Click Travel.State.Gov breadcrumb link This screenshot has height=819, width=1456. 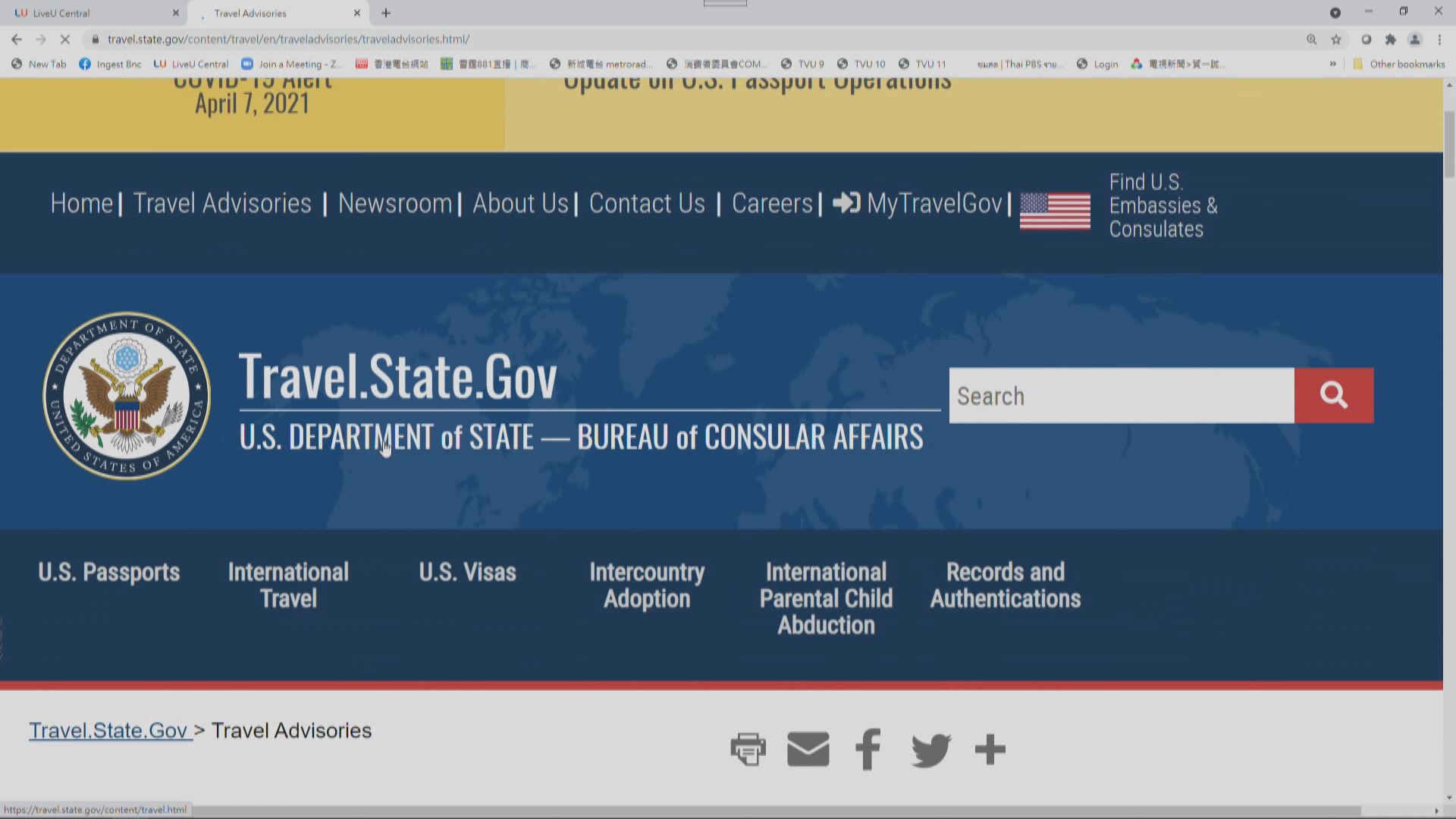(x=108, y=730)
